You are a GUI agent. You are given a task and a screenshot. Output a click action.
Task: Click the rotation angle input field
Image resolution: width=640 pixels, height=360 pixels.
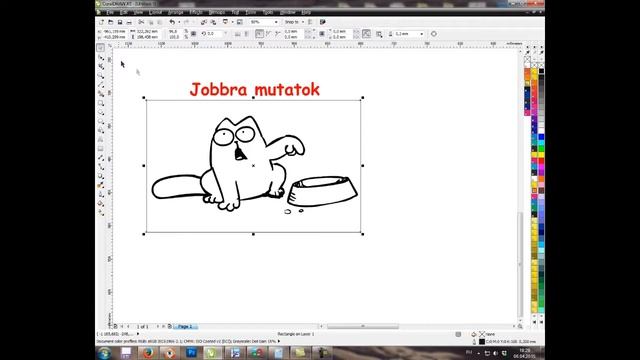pos(215,34)
